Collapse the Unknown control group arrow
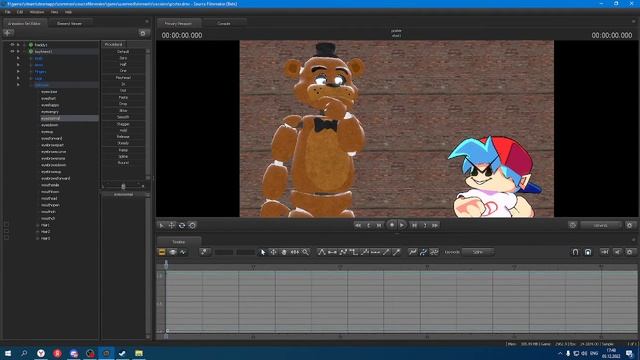Image resolution: width=640 pixels, height=360 pixels. pos(18,85)
